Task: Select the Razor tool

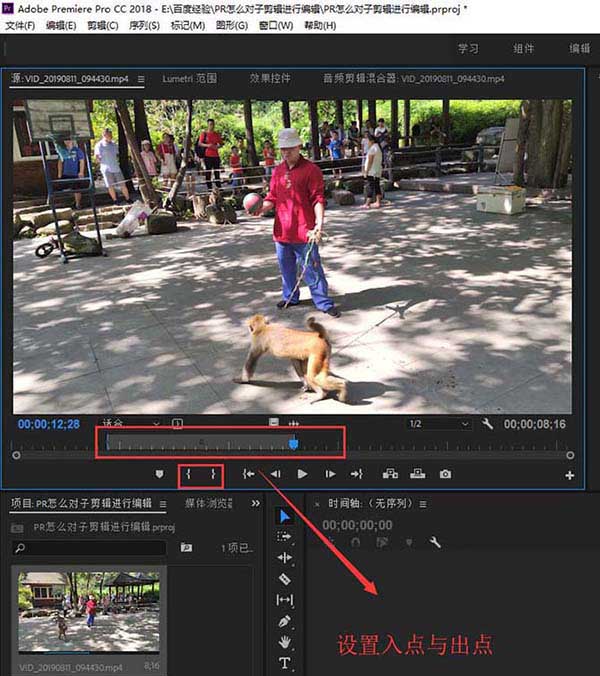Action: click(x=285, y=579)
